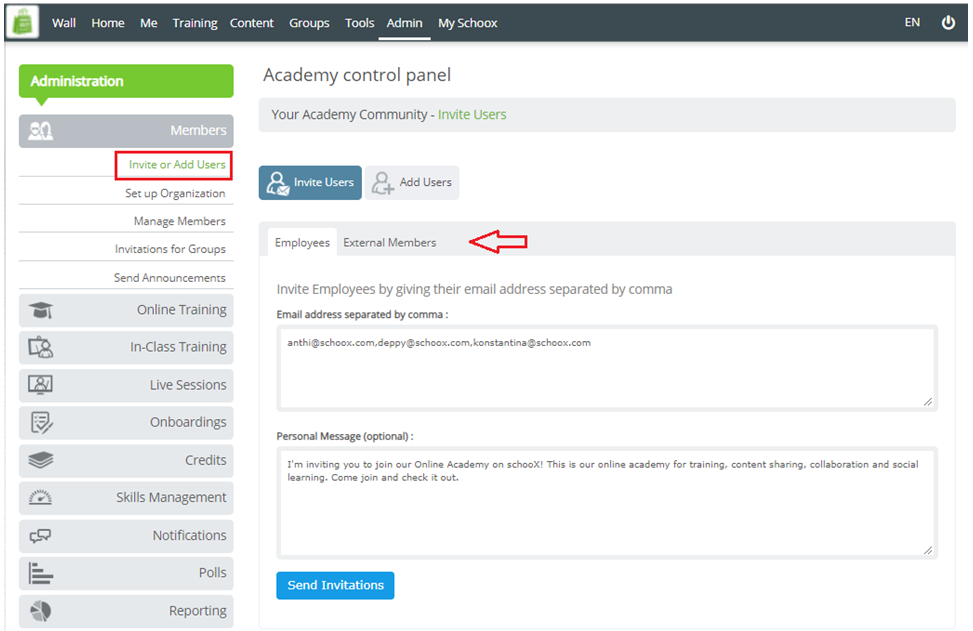Open the Groups menu
Viewport: 973px width, 631px height.
tap(309, 23)
